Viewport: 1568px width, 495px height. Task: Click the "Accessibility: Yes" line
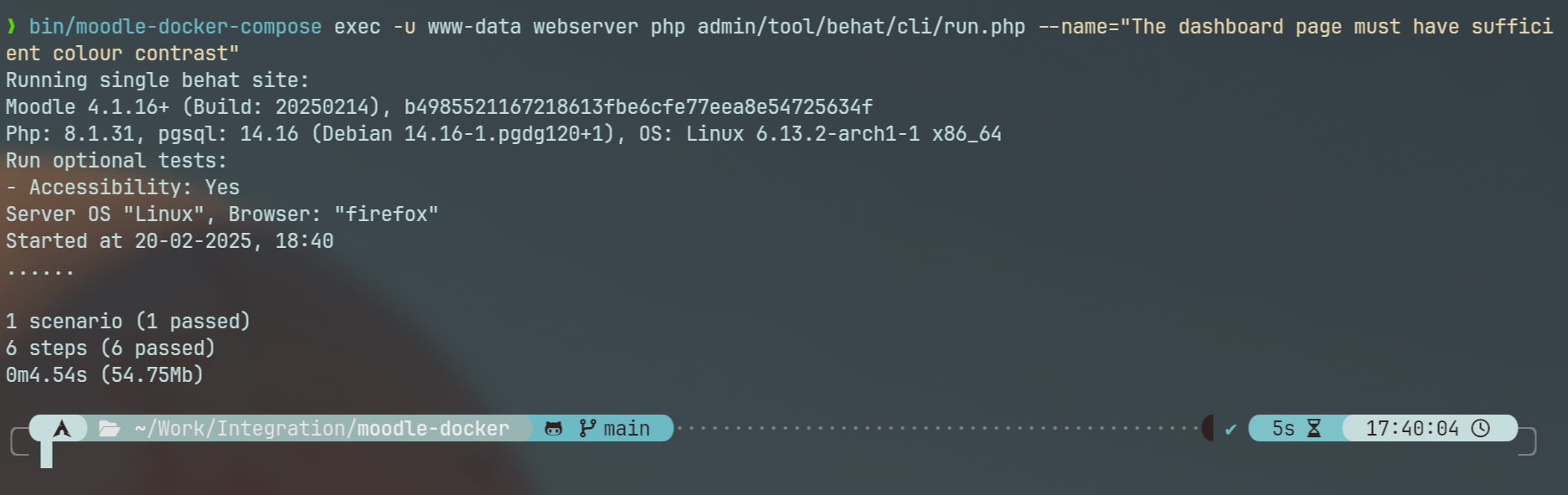pyautogui.click(x=122, y=188)
